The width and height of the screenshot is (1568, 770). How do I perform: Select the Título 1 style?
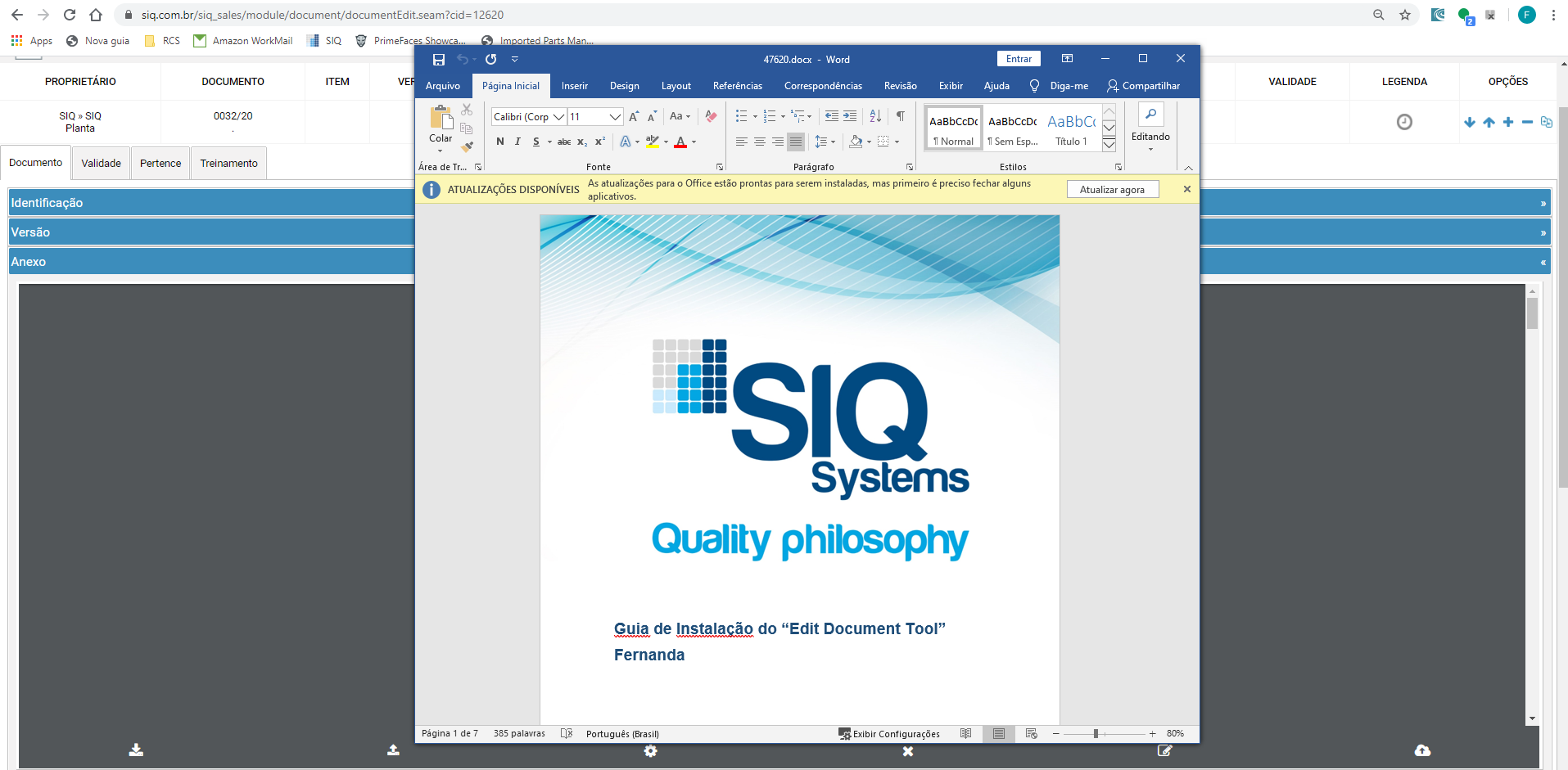(1072, 128)
